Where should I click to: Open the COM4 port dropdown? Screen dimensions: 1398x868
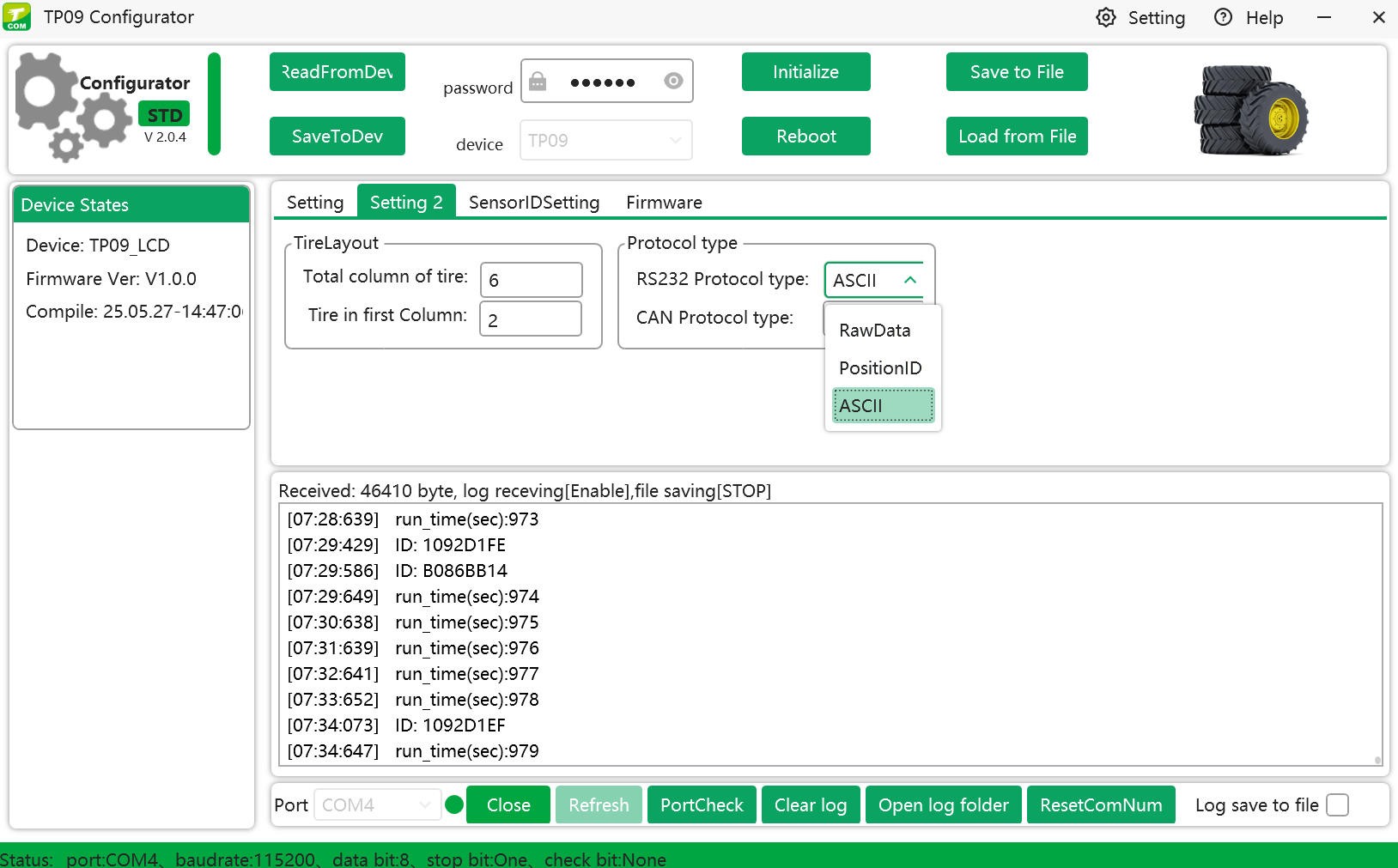[x=377, y=805]
